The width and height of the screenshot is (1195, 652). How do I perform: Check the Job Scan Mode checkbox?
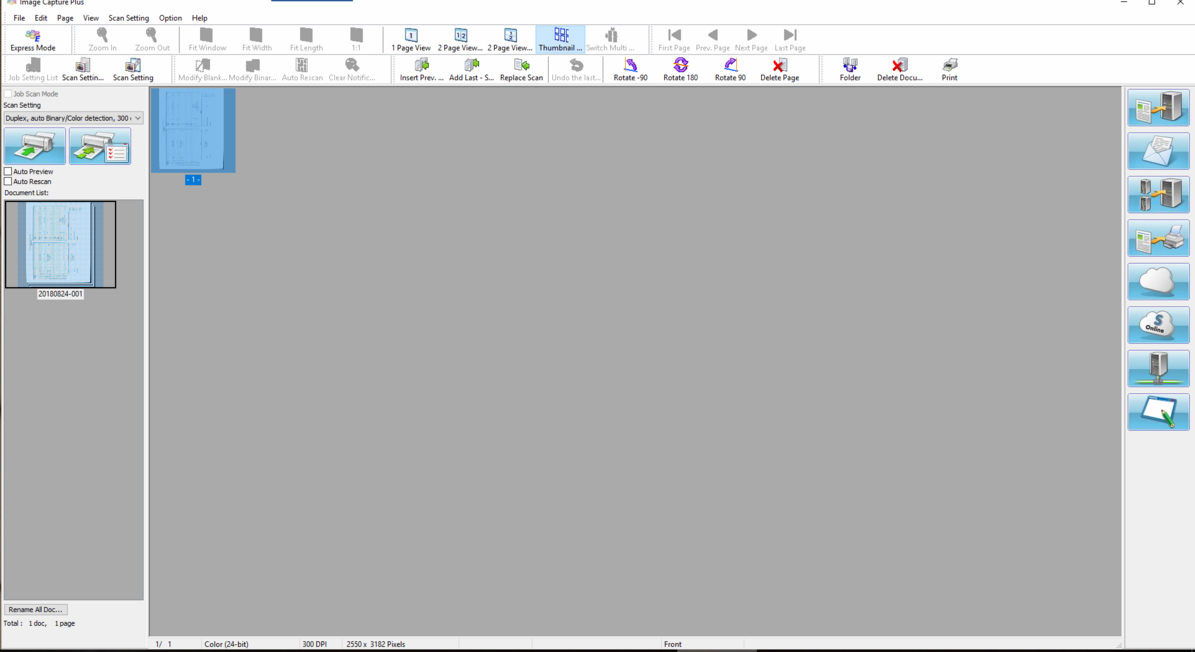[x=9, y=94]
